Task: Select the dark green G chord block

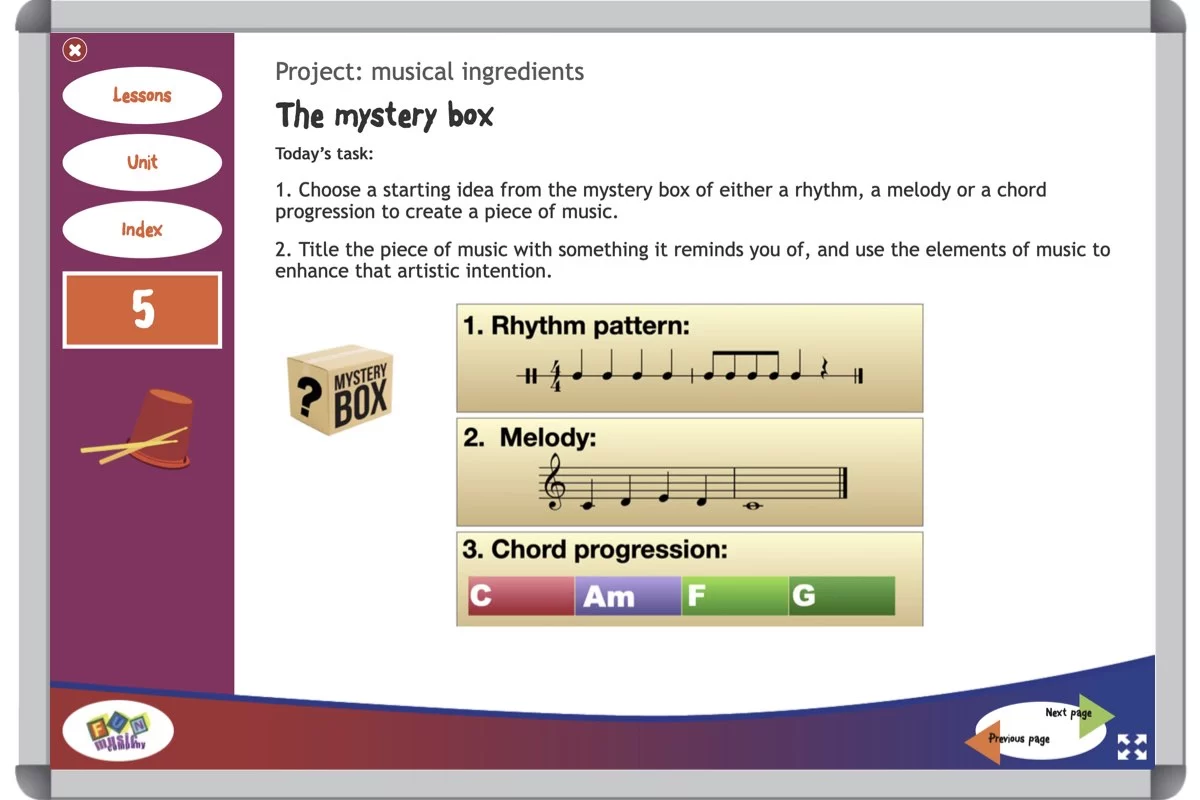Action: coord(841,596)
